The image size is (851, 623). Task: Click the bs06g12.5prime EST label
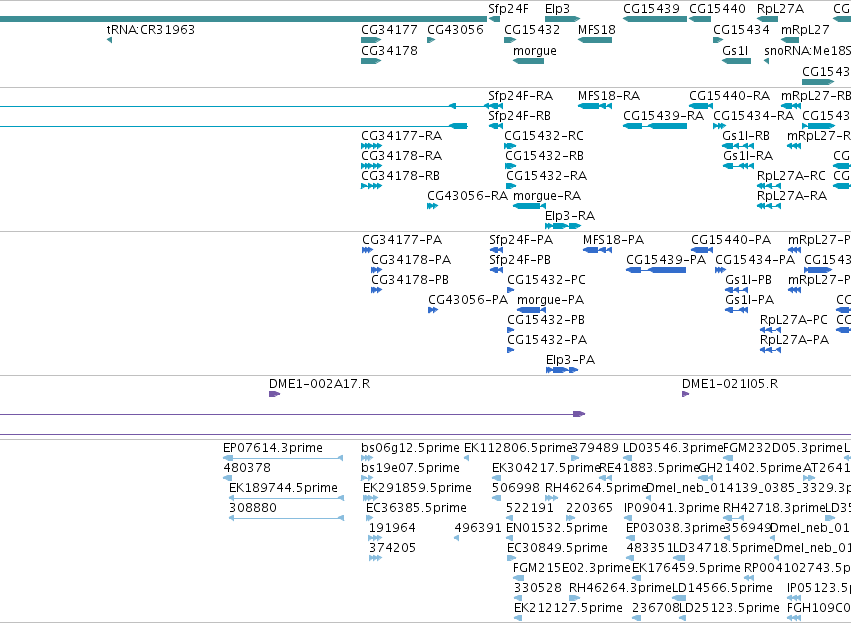point(410,448)
